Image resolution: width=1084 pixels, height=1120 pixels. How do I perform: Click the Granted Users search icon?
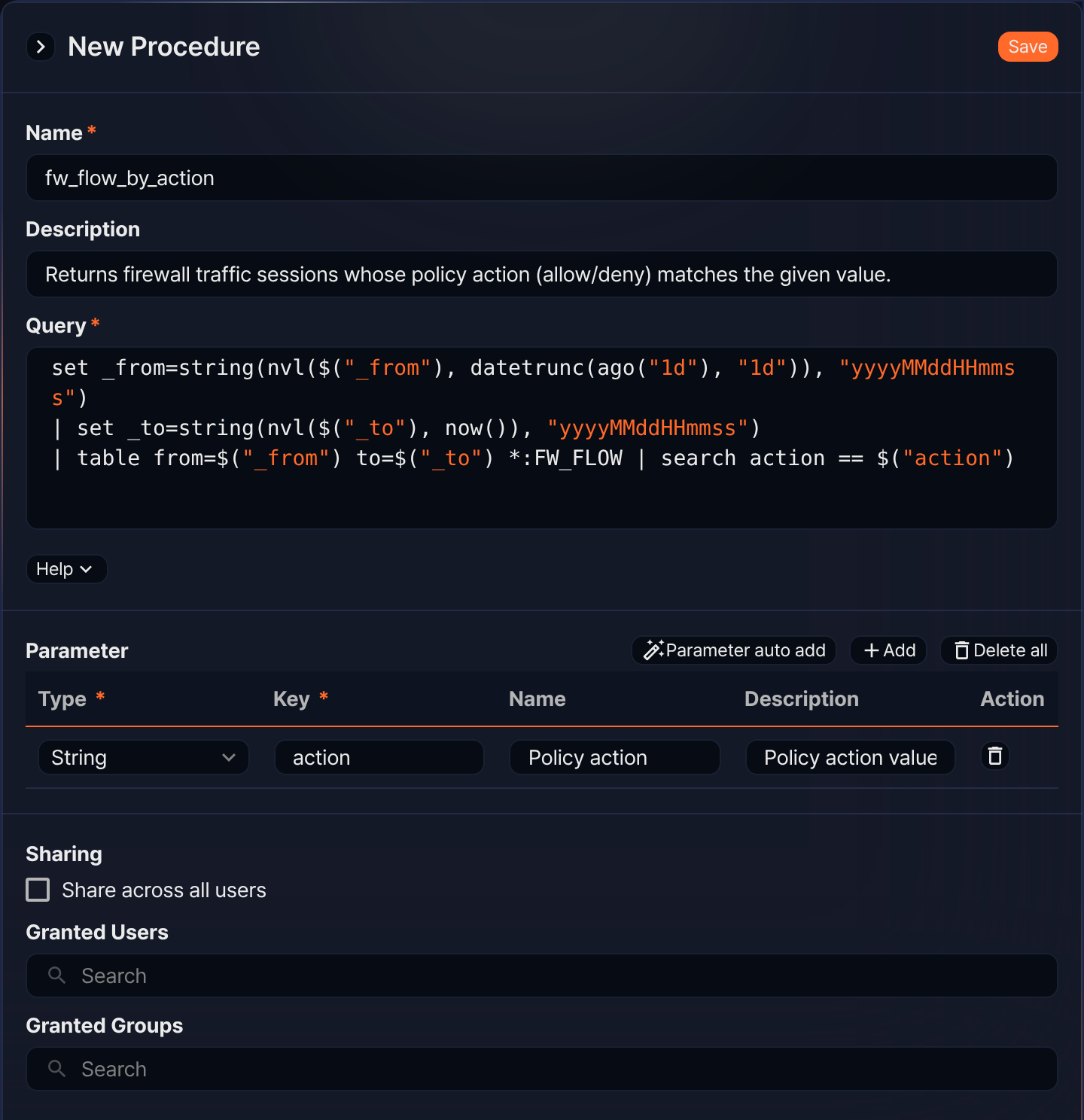point(56,975)
